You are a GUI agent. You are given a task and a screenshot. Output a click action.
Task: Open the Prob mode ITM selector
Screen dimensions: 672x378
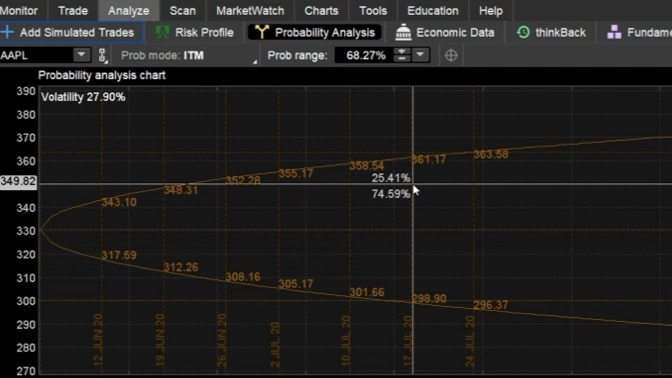[189, 56]
